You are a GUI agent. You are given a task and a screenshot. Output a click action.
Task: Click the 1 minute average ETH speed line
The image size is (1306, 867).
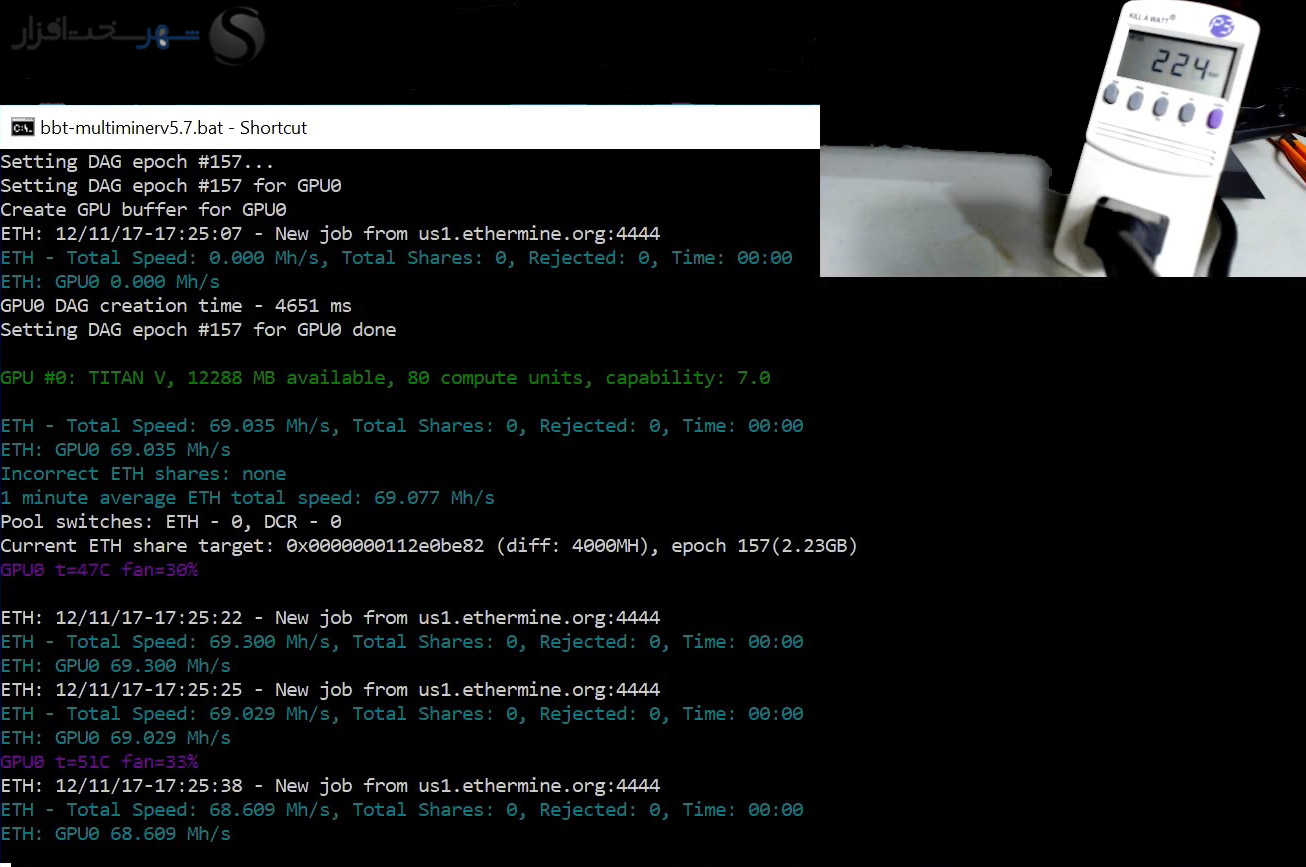point(247,498)
